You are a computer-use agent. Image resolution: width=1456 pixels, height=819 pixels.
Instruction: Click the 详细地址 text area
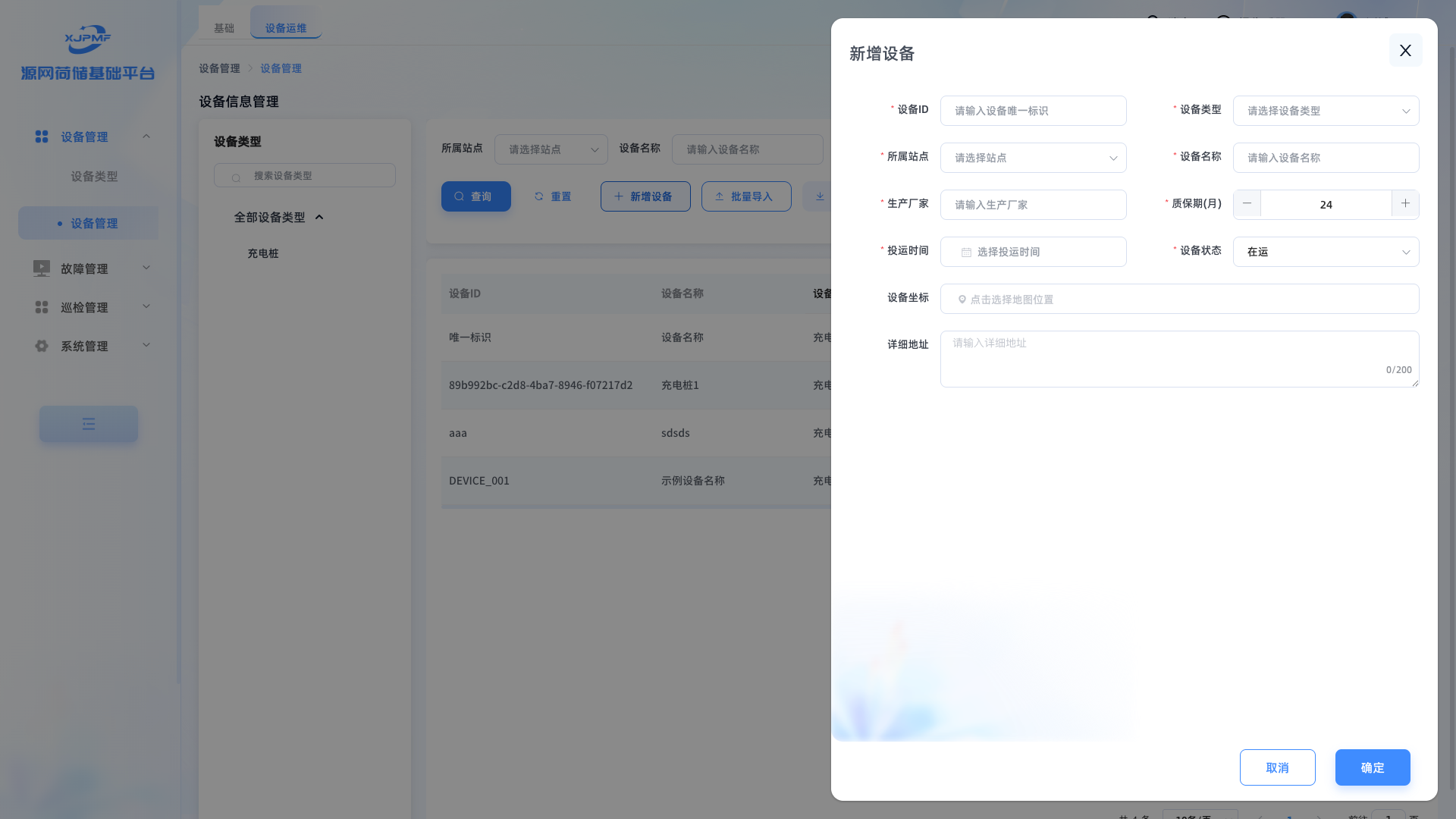point(1178,359)
